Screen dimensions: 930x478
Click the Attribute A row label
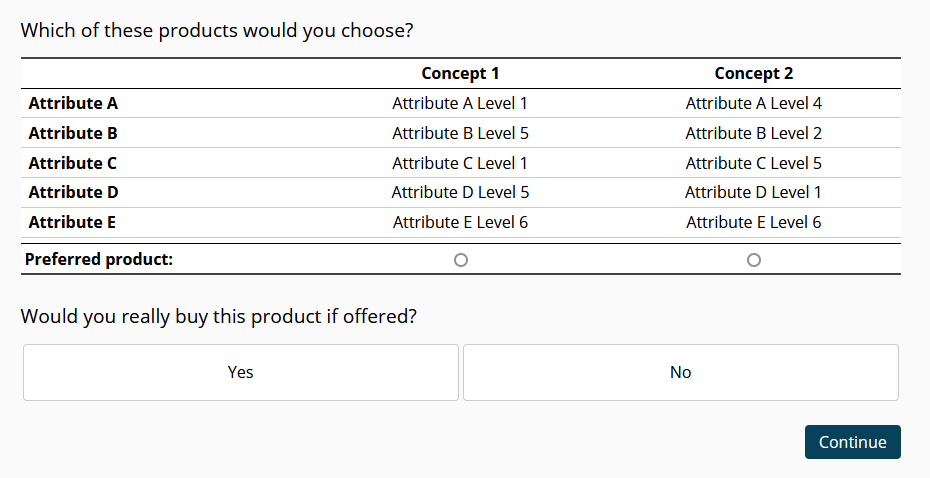coord(73,103)
